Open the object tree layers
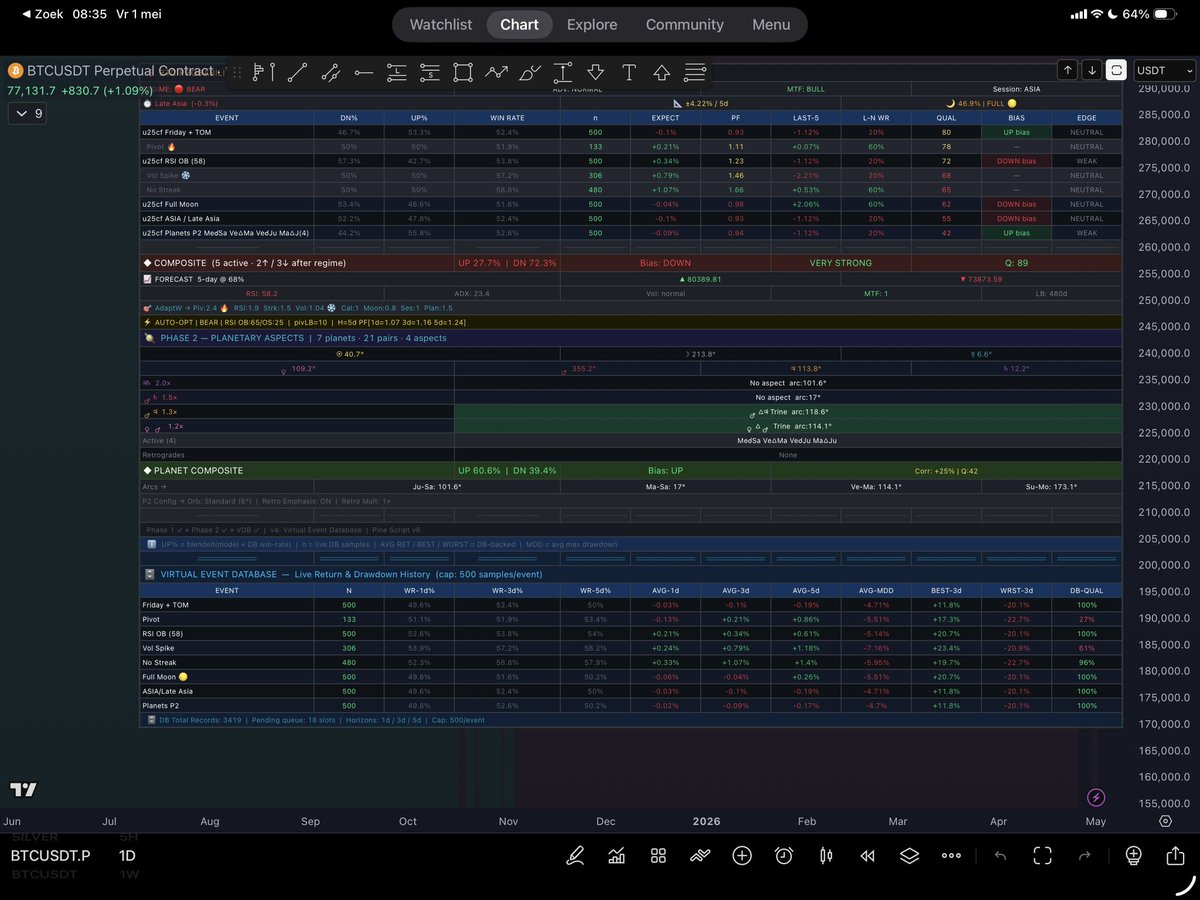1200x900 pixels. (x=909, y=856)
